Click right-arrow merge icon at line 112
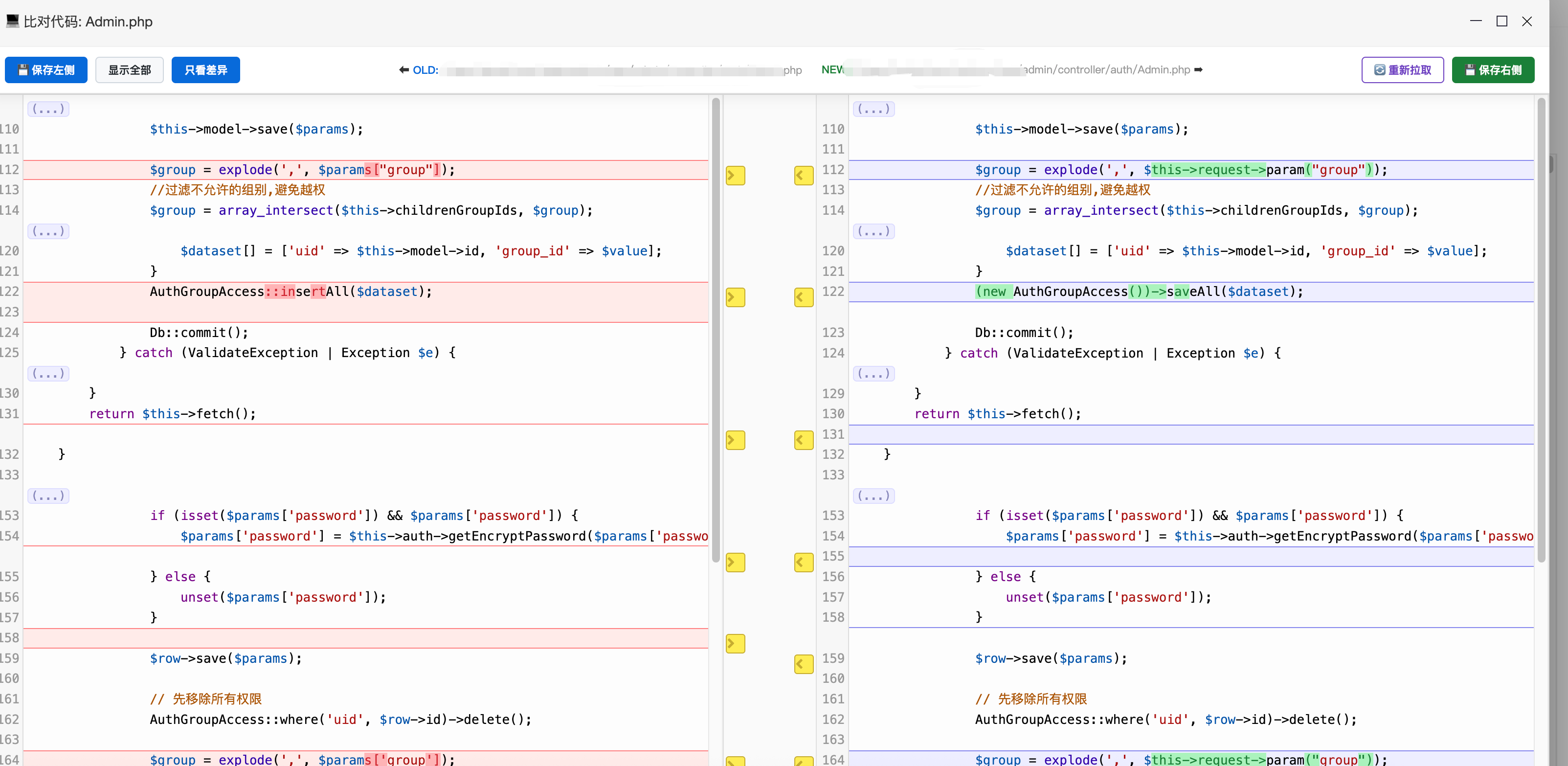The image size is (1568, 766). click(x=735, y=176)
